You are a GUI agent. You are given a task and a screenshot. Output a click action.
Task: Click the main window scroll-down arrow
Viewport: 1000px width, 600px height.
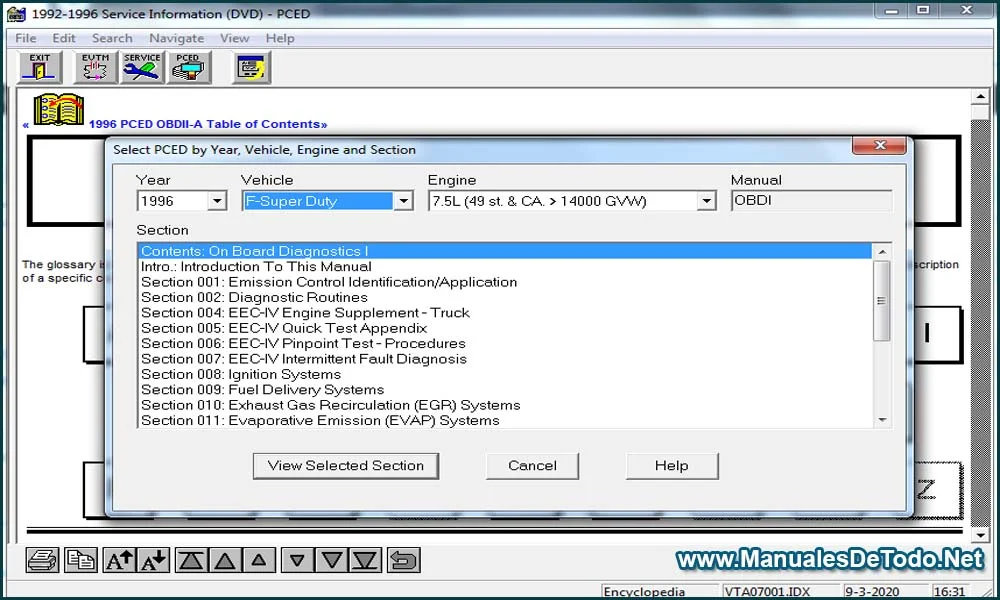click(x=980, y=535)
